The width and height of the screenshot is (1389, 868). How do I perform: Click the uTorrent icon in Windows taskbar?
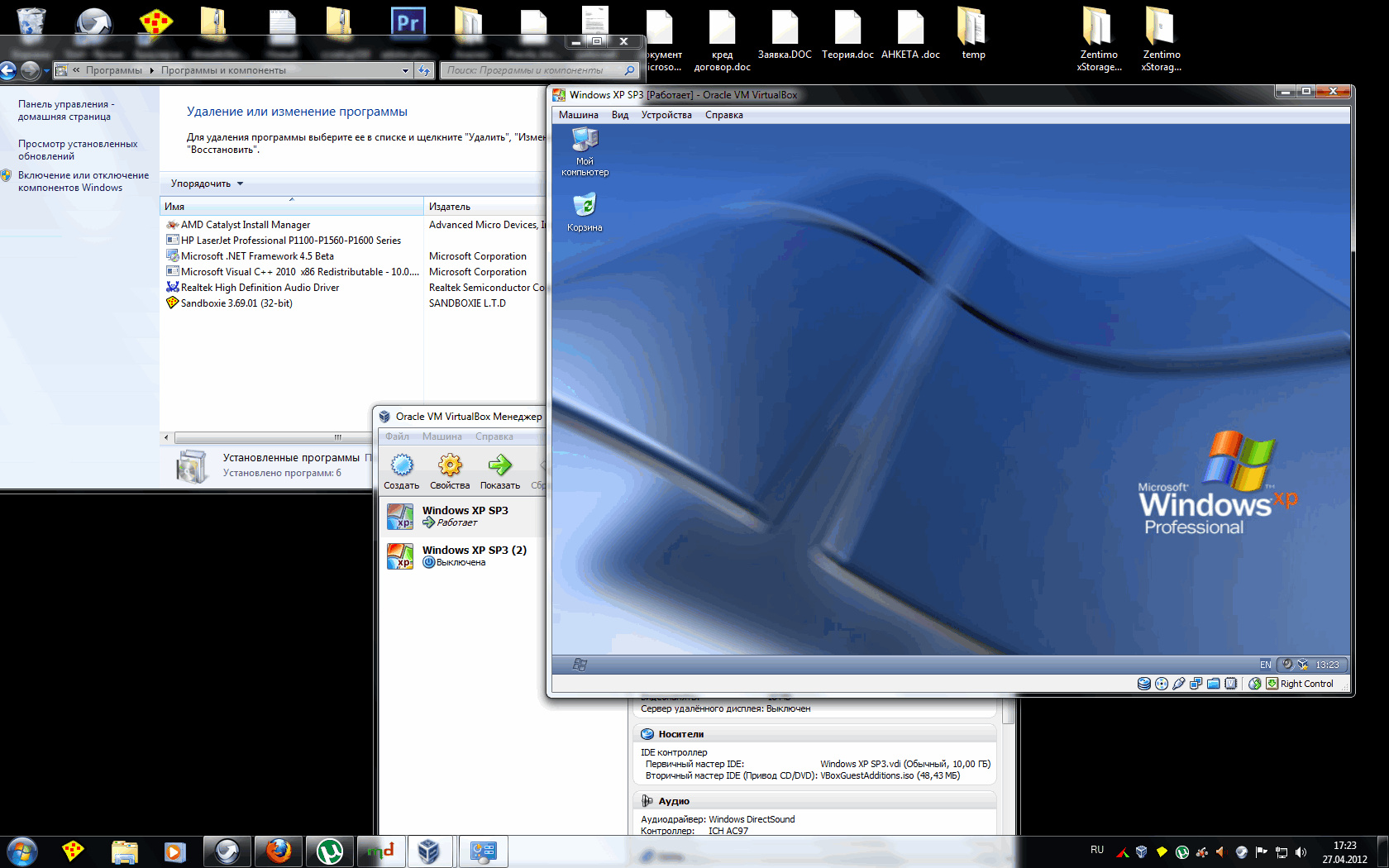(330, 851)
